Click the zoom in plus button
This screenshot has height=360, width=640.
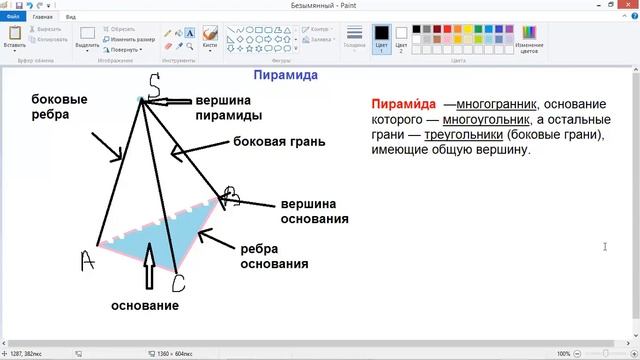[635, 353]
